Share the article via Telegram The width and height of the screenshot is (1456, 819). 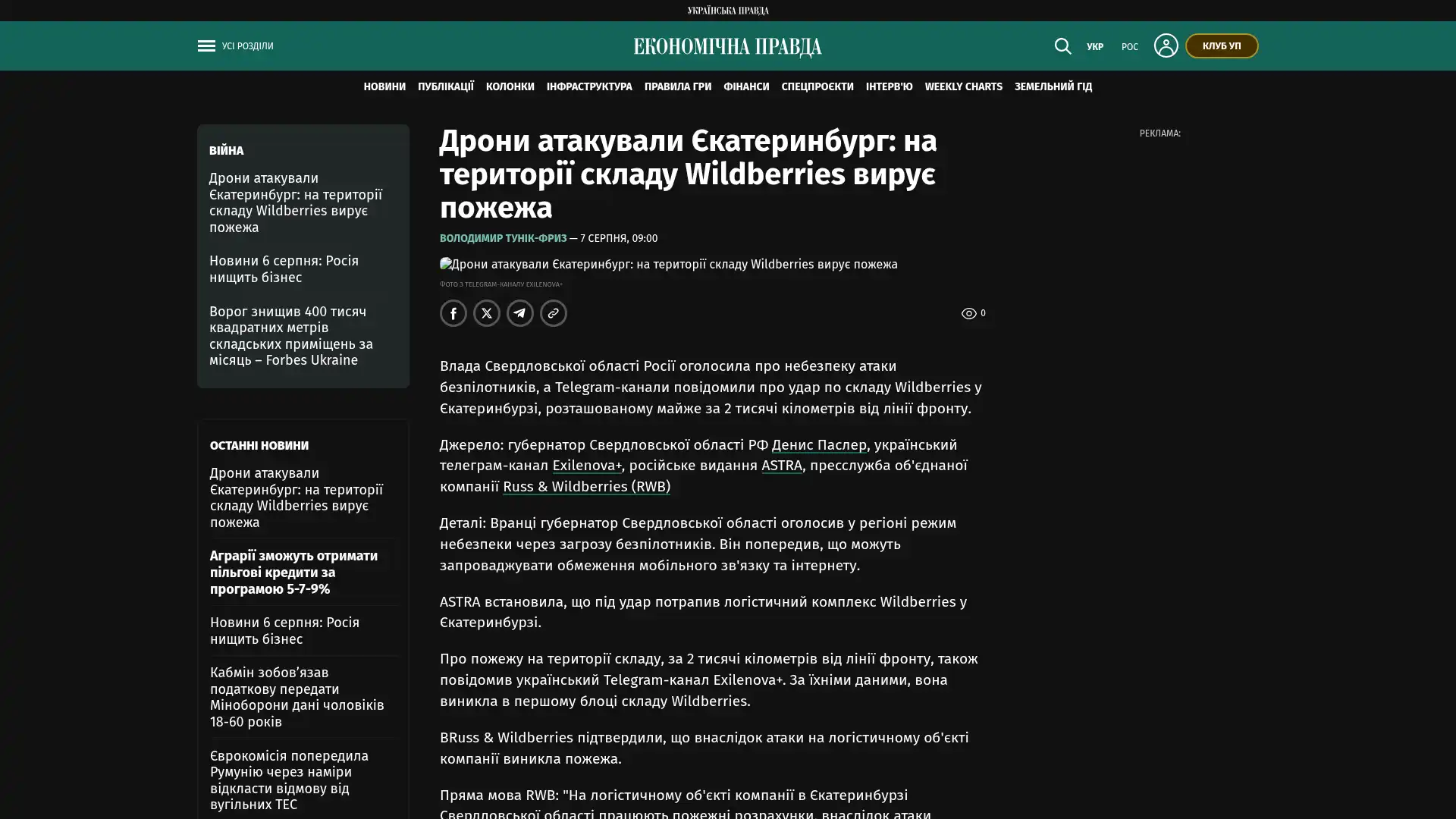(x=520, y=313)
